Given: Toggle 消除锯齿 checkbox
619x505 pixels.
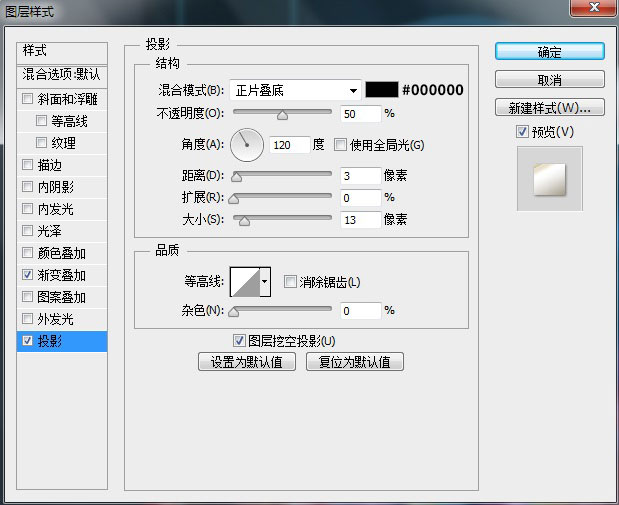Looking at the screenshot, I should point(290,282).
